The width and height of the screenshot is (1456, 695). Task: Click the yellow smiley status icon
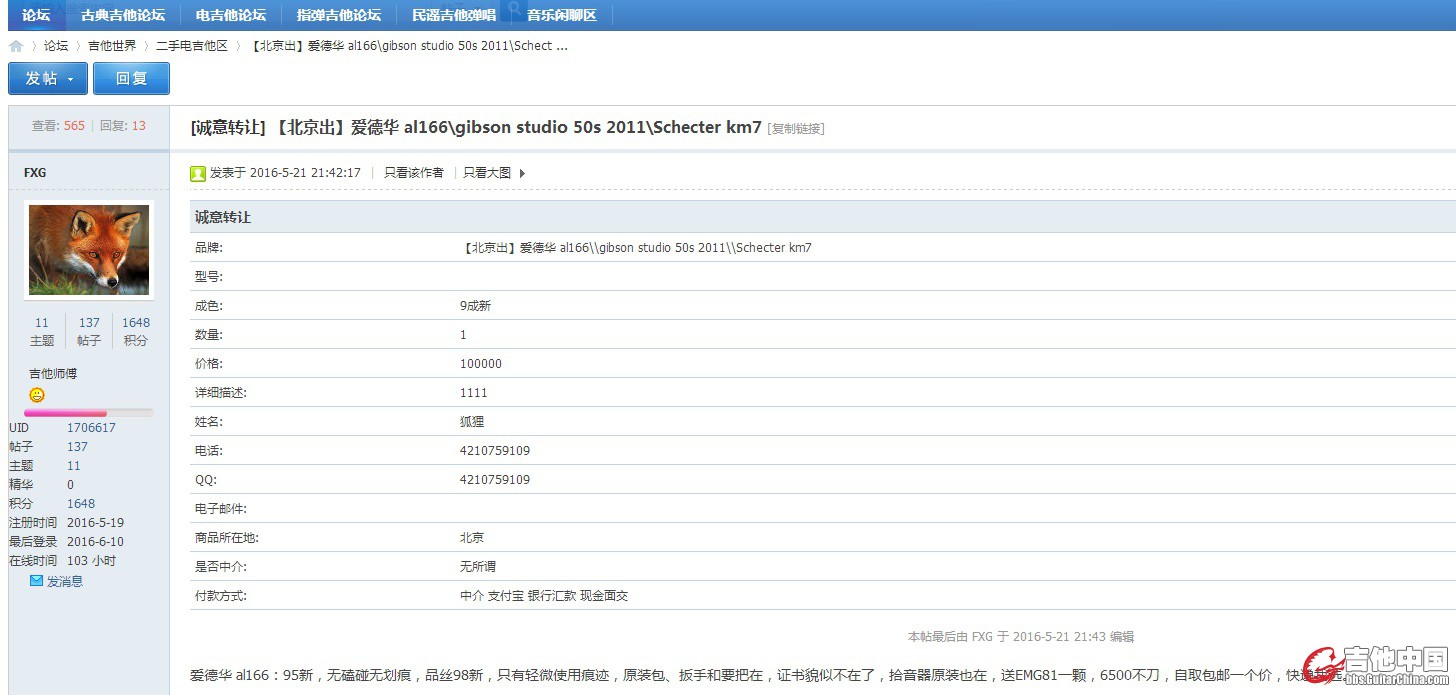click(37, 395)
